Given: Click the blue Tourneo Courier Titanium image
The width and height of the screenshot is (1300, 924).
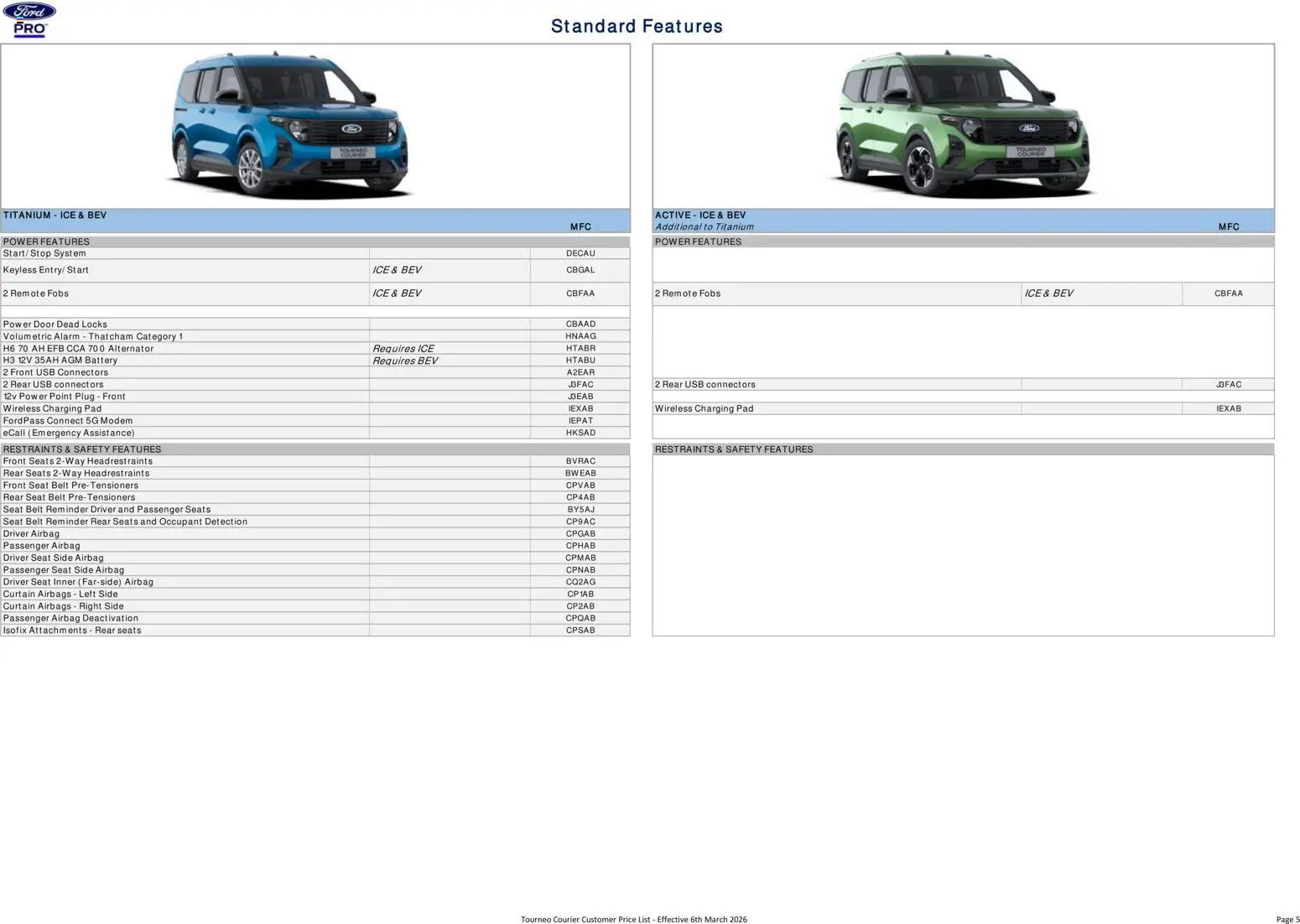Looking at the screenshot, I should coord(290,126).
